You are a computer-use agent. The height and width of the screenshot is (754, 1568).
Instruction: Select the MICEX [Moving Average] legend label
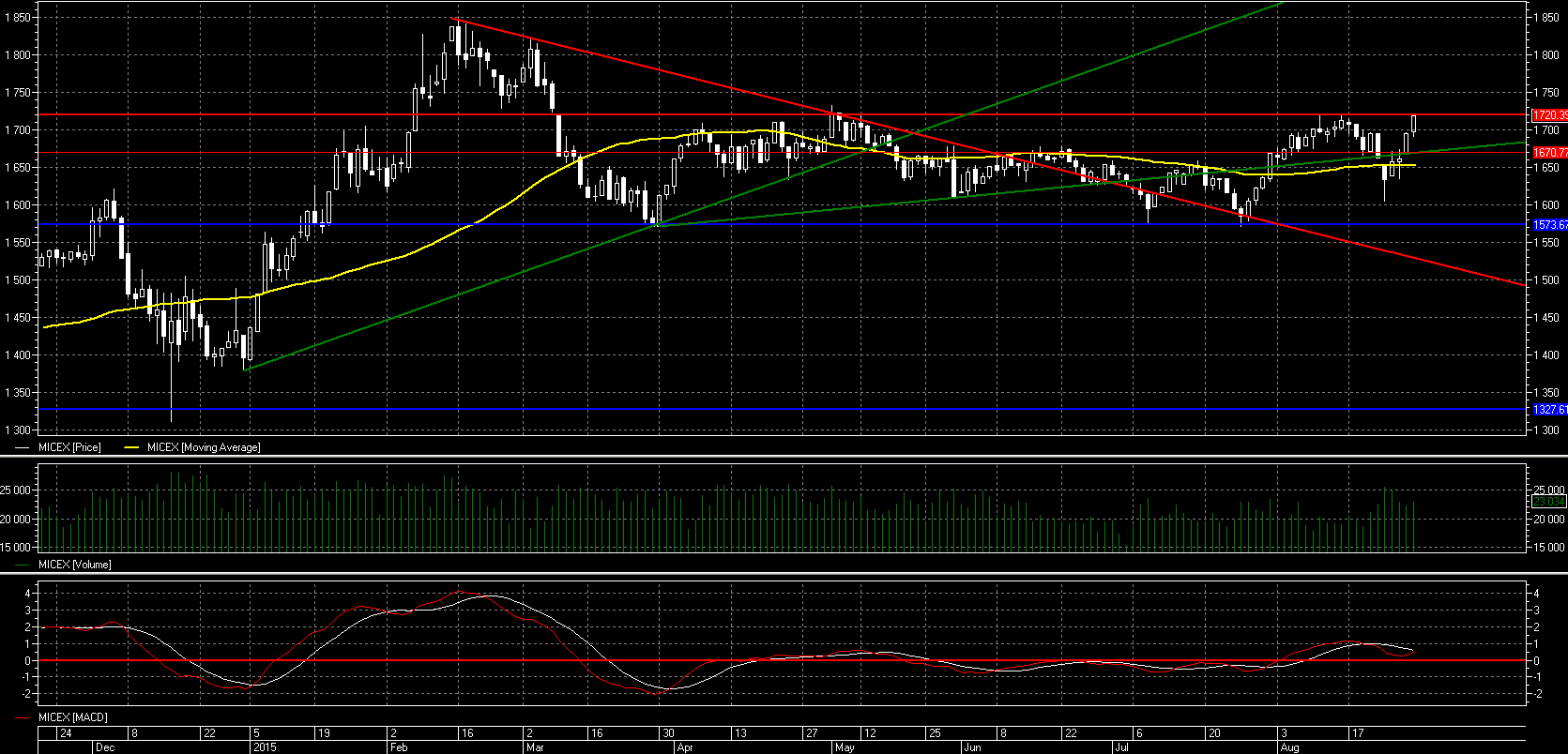(204, 447)
